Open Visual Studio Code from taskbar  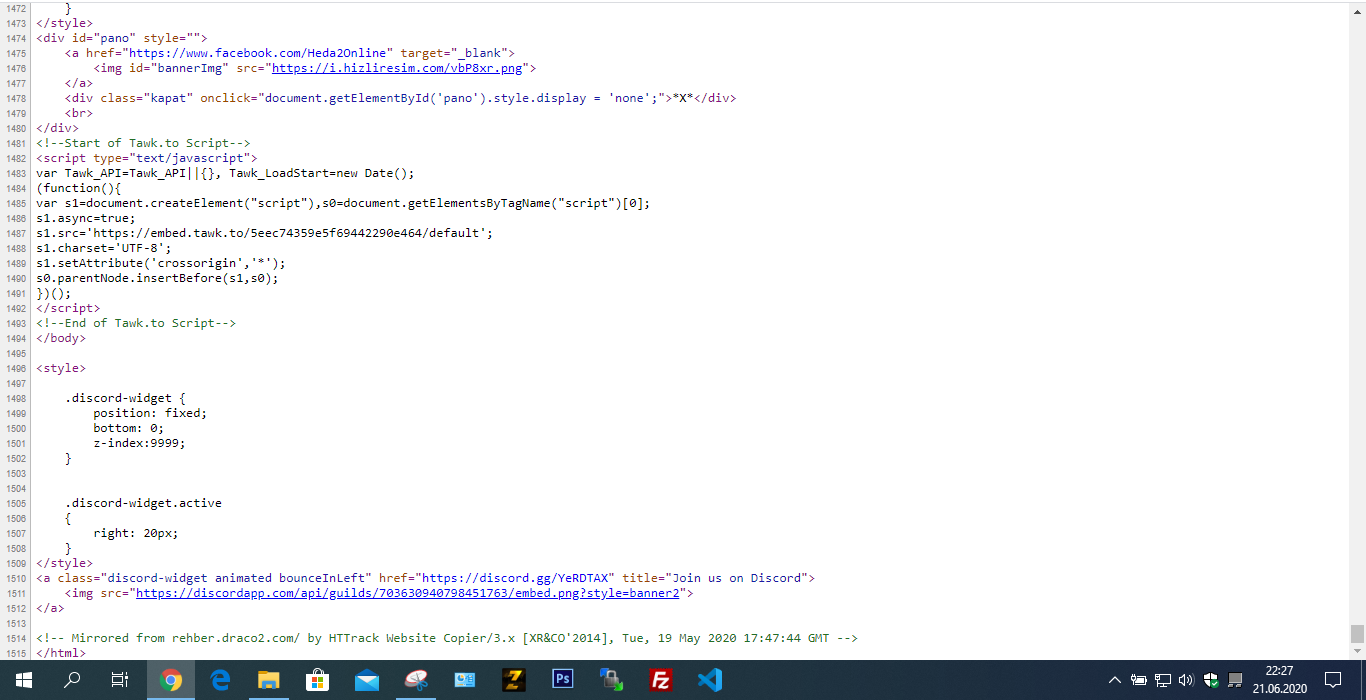coord(709,680)
